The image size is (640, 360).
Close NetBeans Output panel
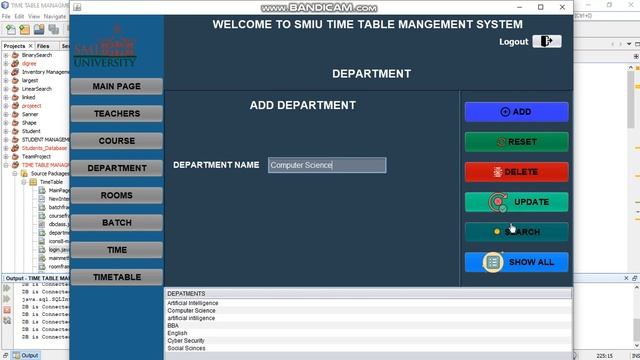point(627,278)
